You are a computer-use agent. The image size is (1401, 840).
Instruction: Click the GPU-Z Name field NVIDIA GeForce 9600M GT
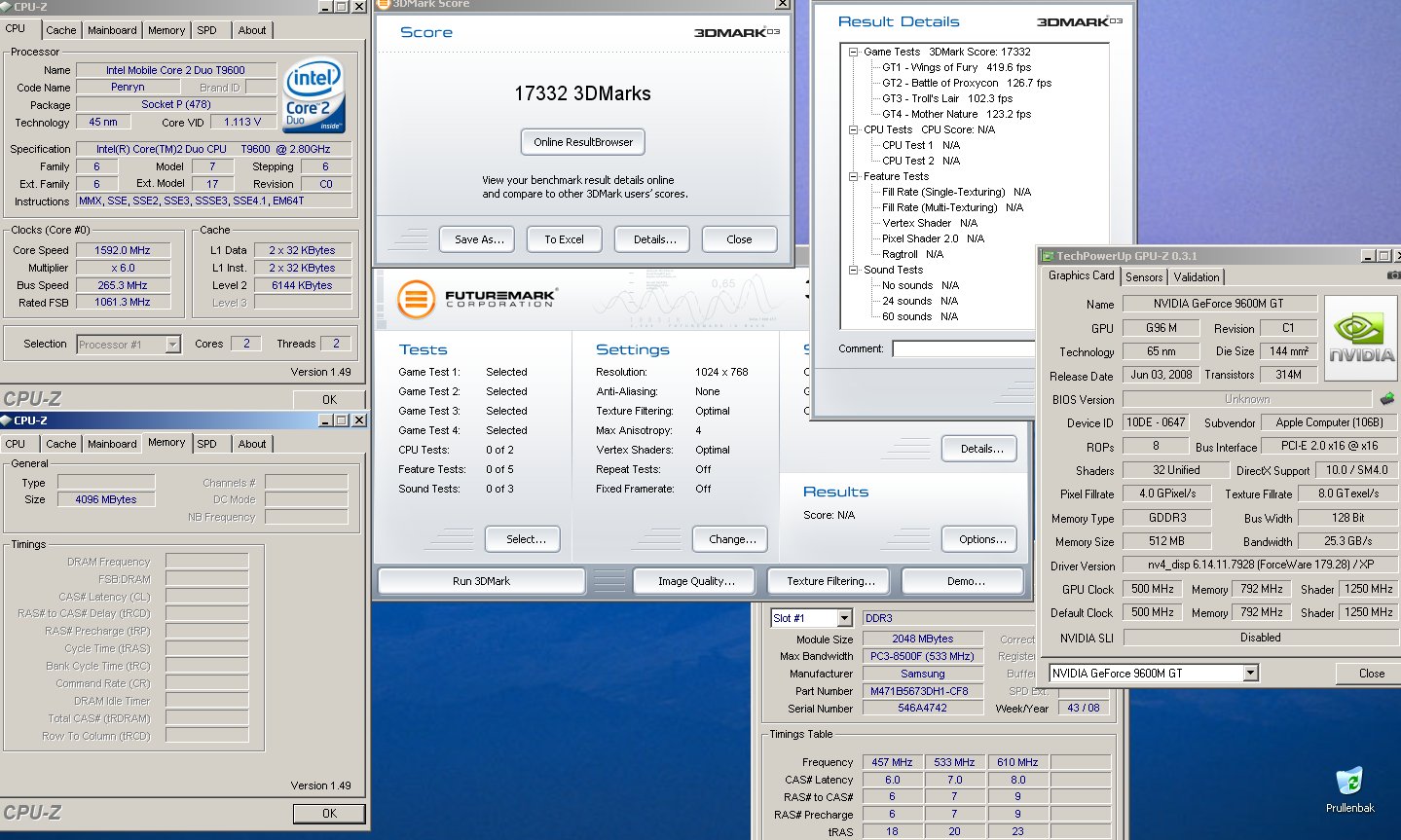tap(1219, 304)
